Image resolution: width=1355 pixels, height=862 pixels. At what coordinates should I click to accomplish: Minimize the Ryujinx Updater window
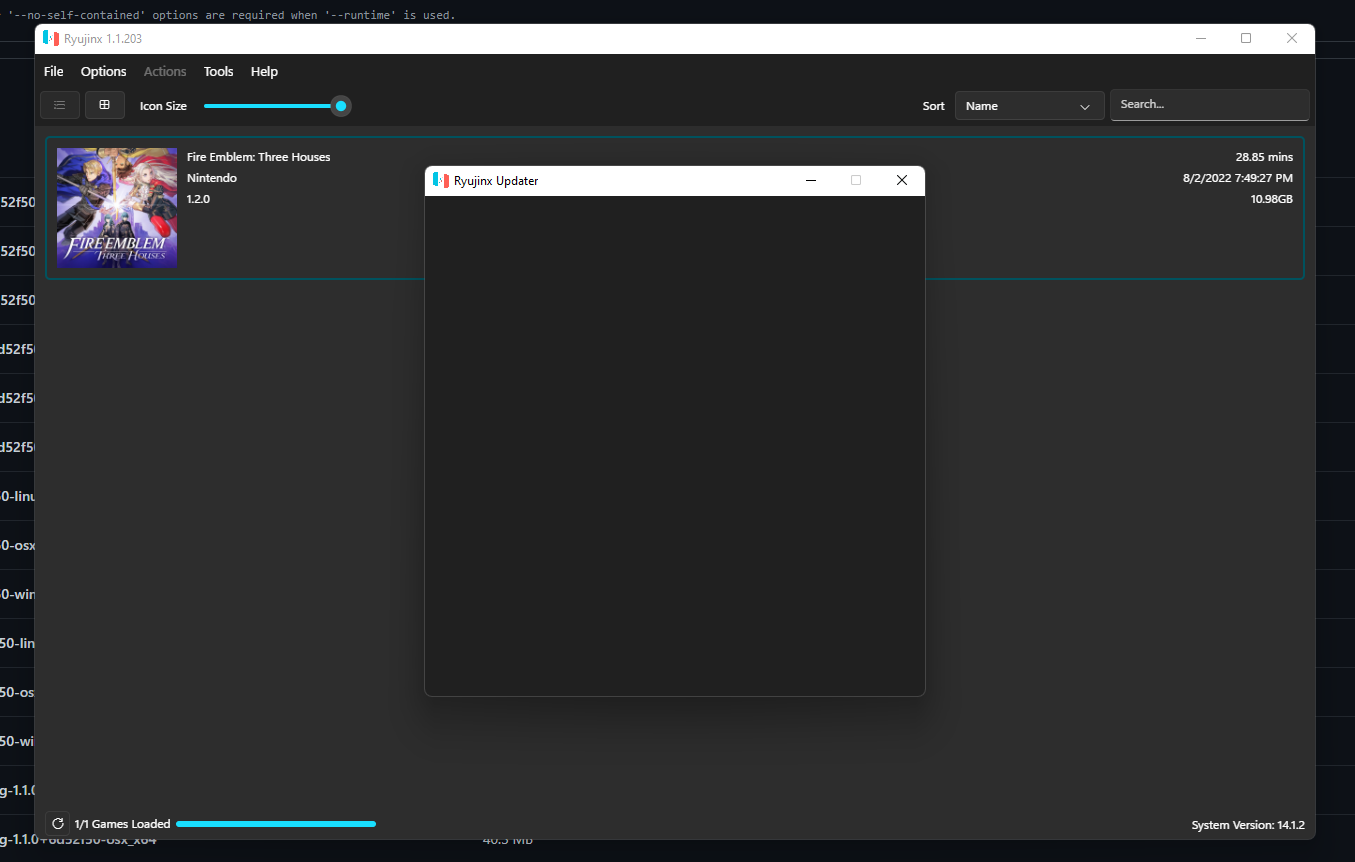(811, 180)
